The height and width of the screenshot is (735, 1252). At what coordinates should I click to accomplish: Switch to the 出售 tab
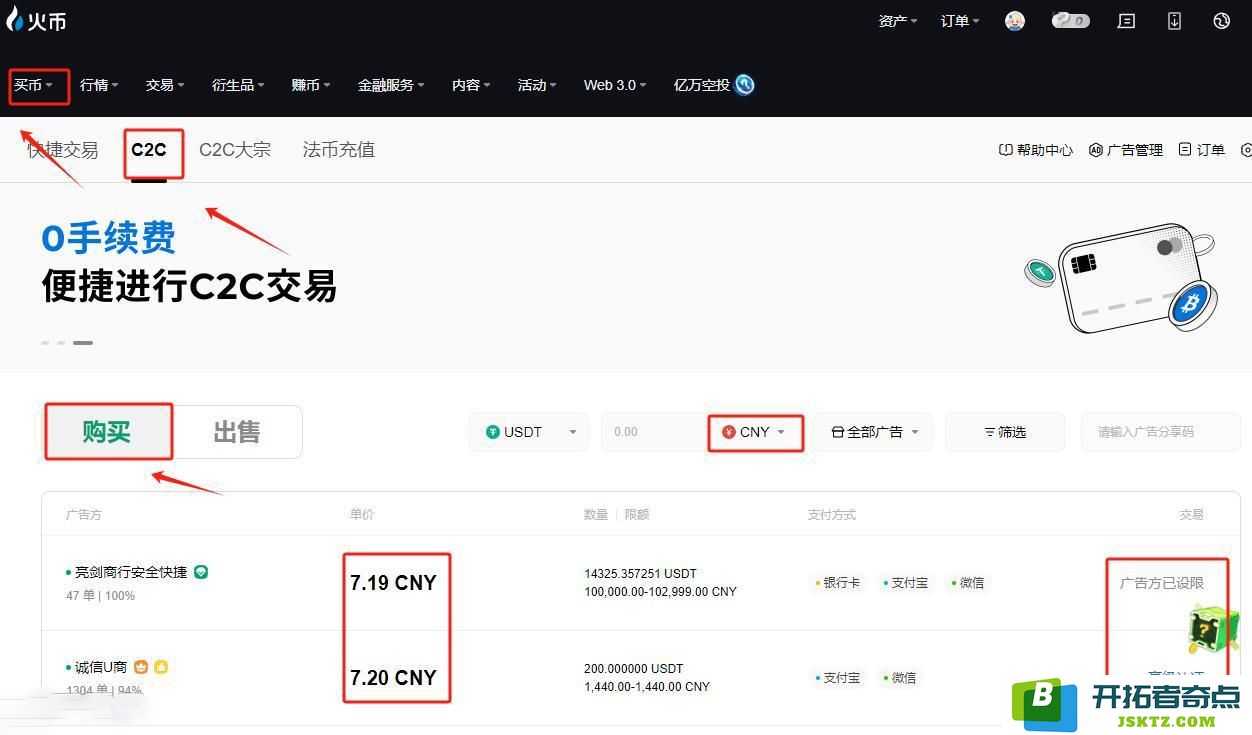[x=237, y=432]
